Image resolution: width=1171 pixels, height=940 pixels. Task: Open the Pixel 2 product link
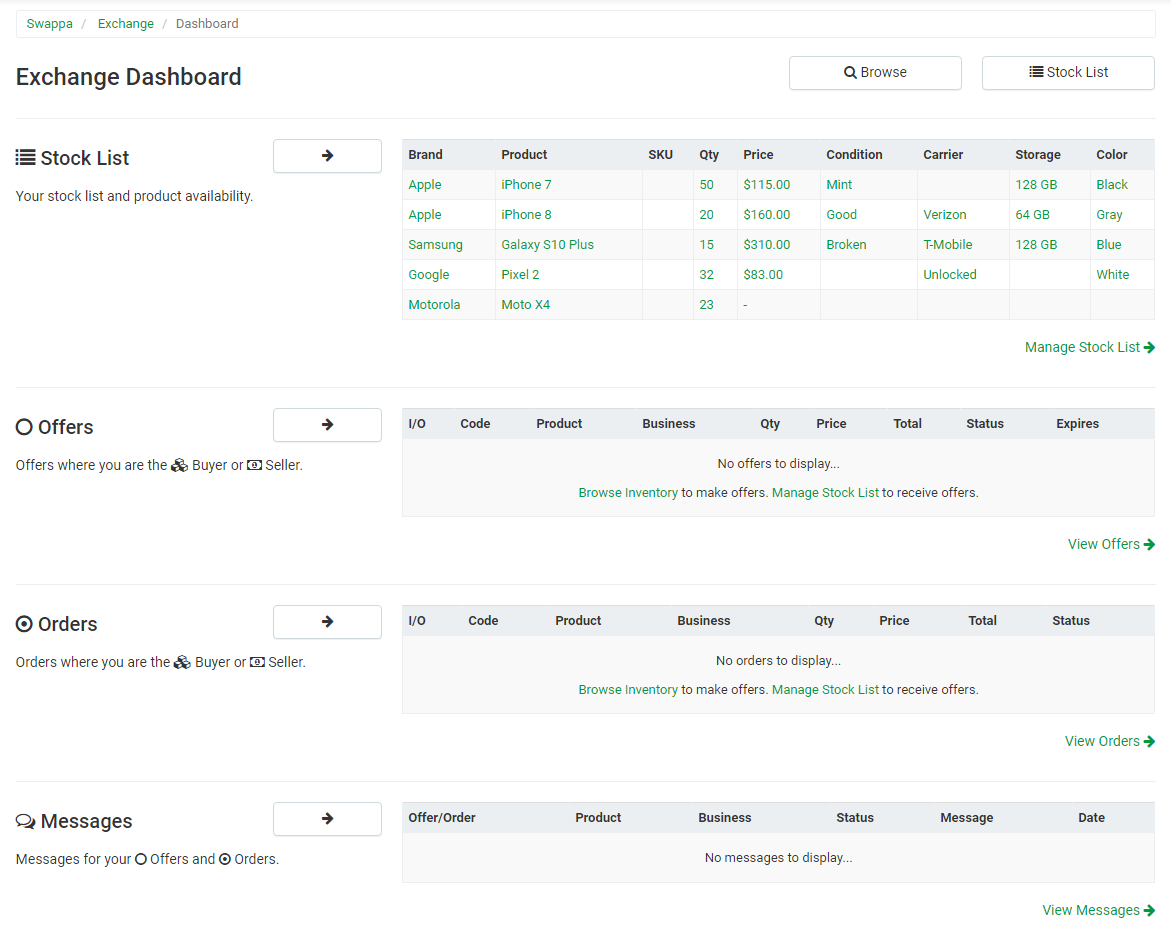tap(520, 275)
